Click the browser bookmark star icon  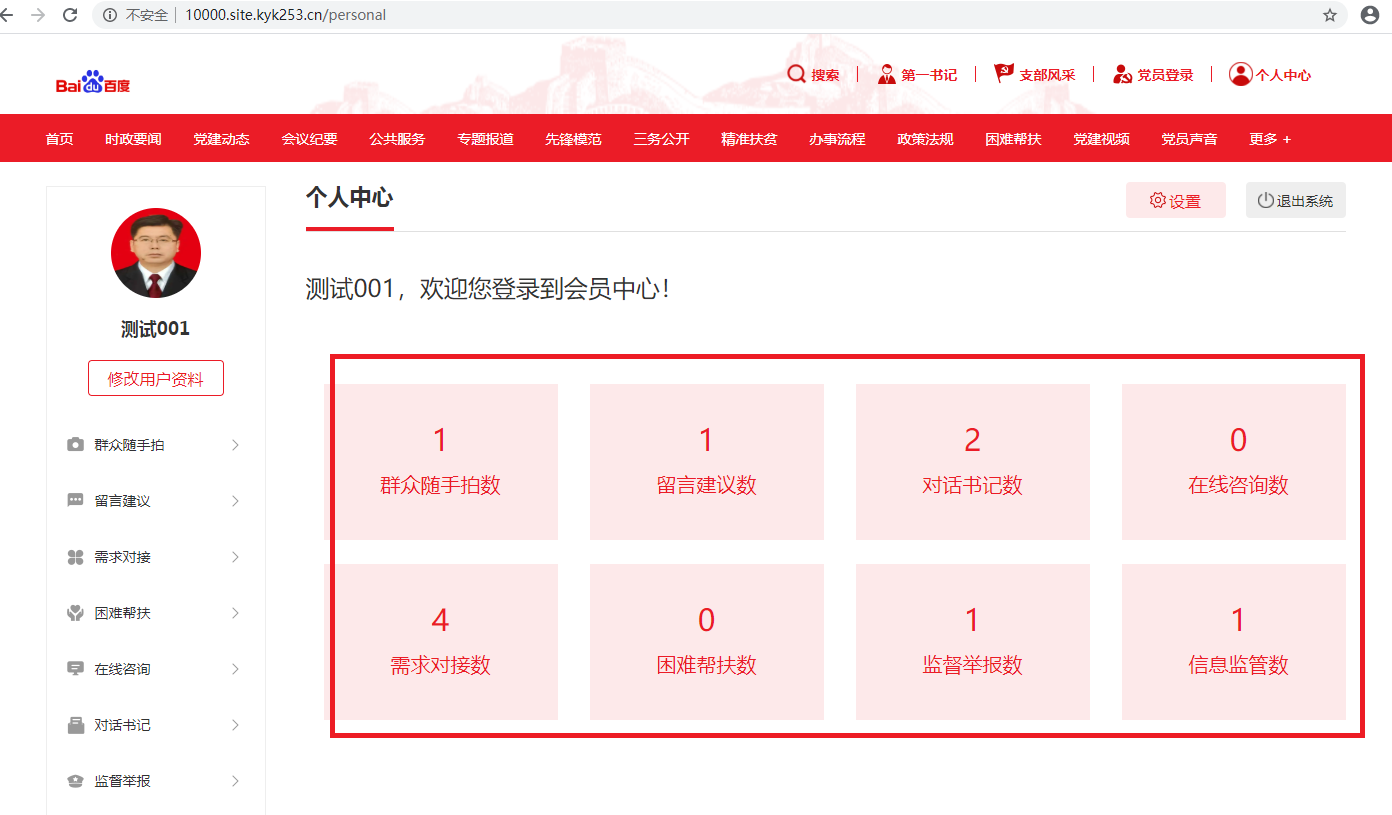(1329, 15)
